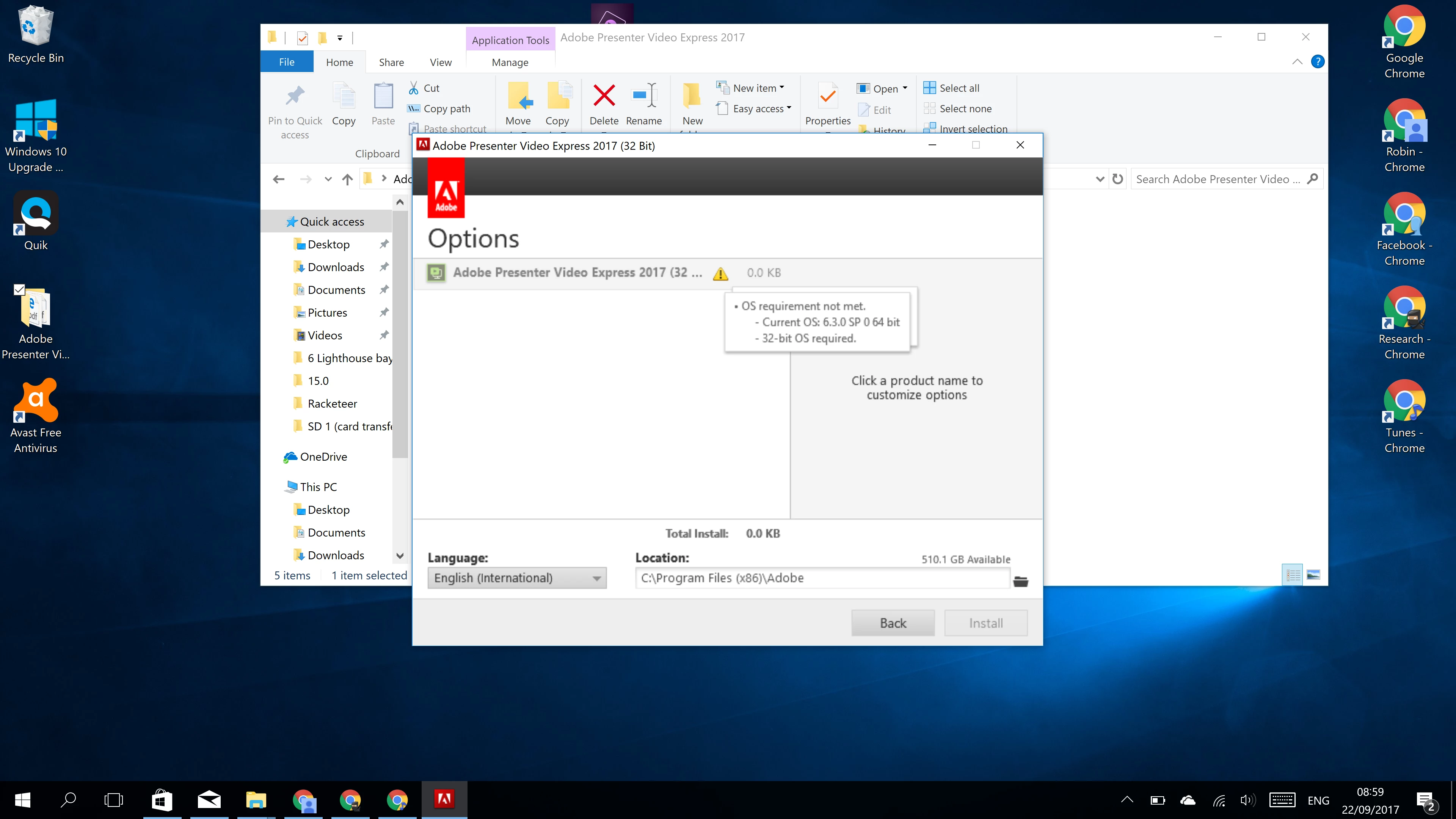Open the Microsoft Store taskbar icon

coord(162,800)
